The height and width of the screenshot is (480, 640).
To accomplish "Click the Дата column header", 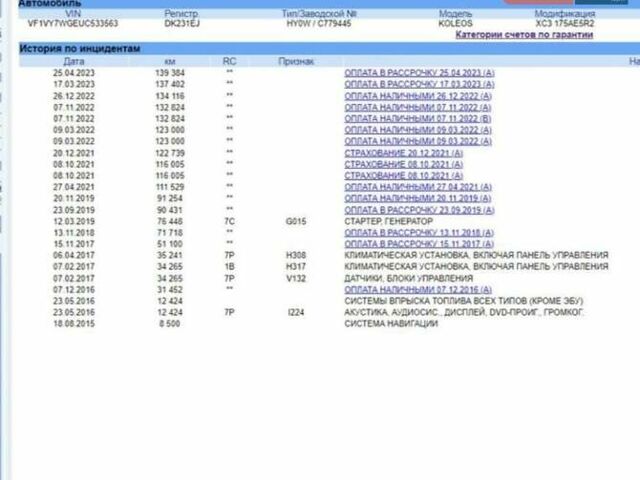I will click(x=74, y=61).
